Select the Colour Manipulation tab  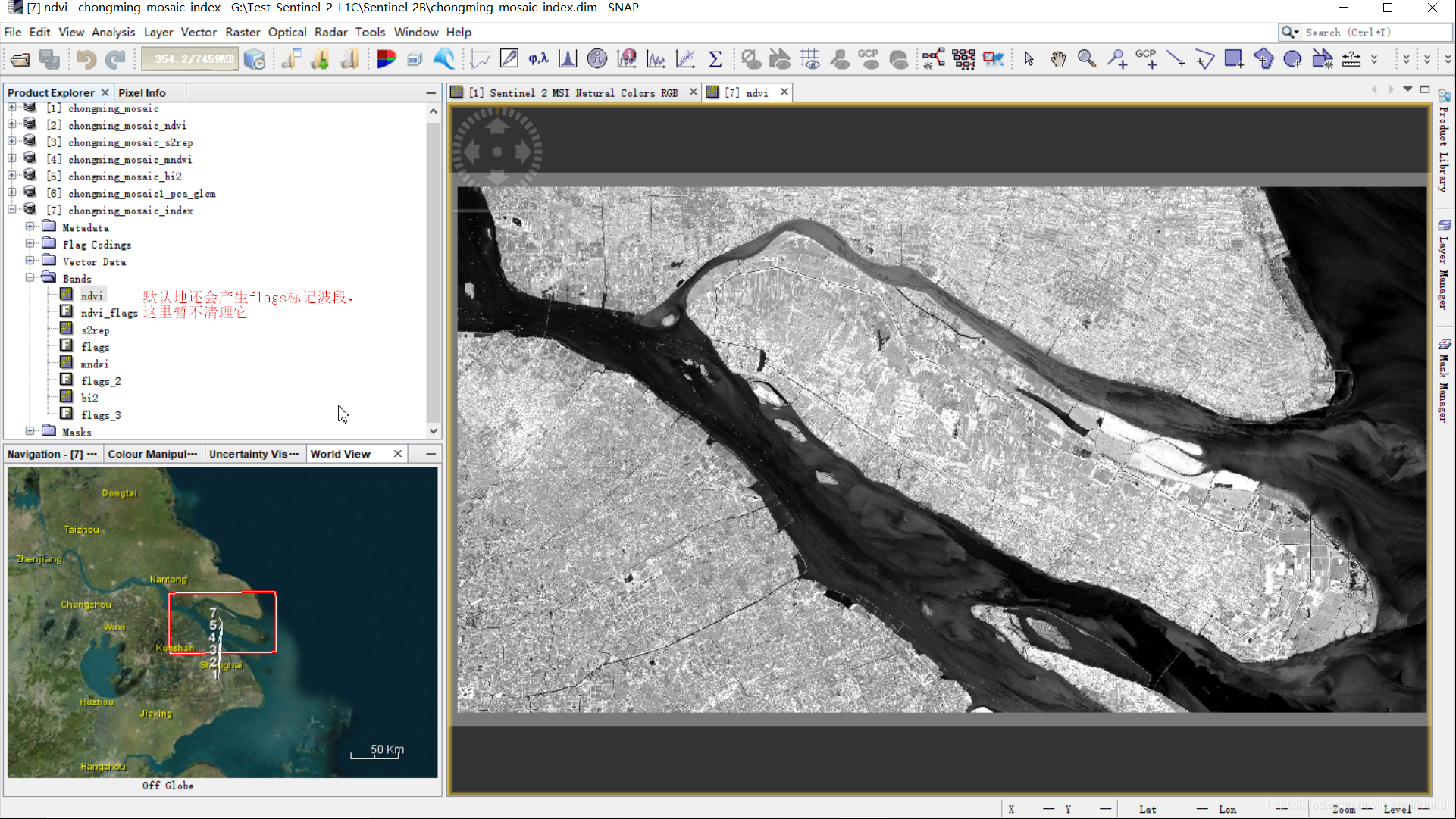click(152, 454)
